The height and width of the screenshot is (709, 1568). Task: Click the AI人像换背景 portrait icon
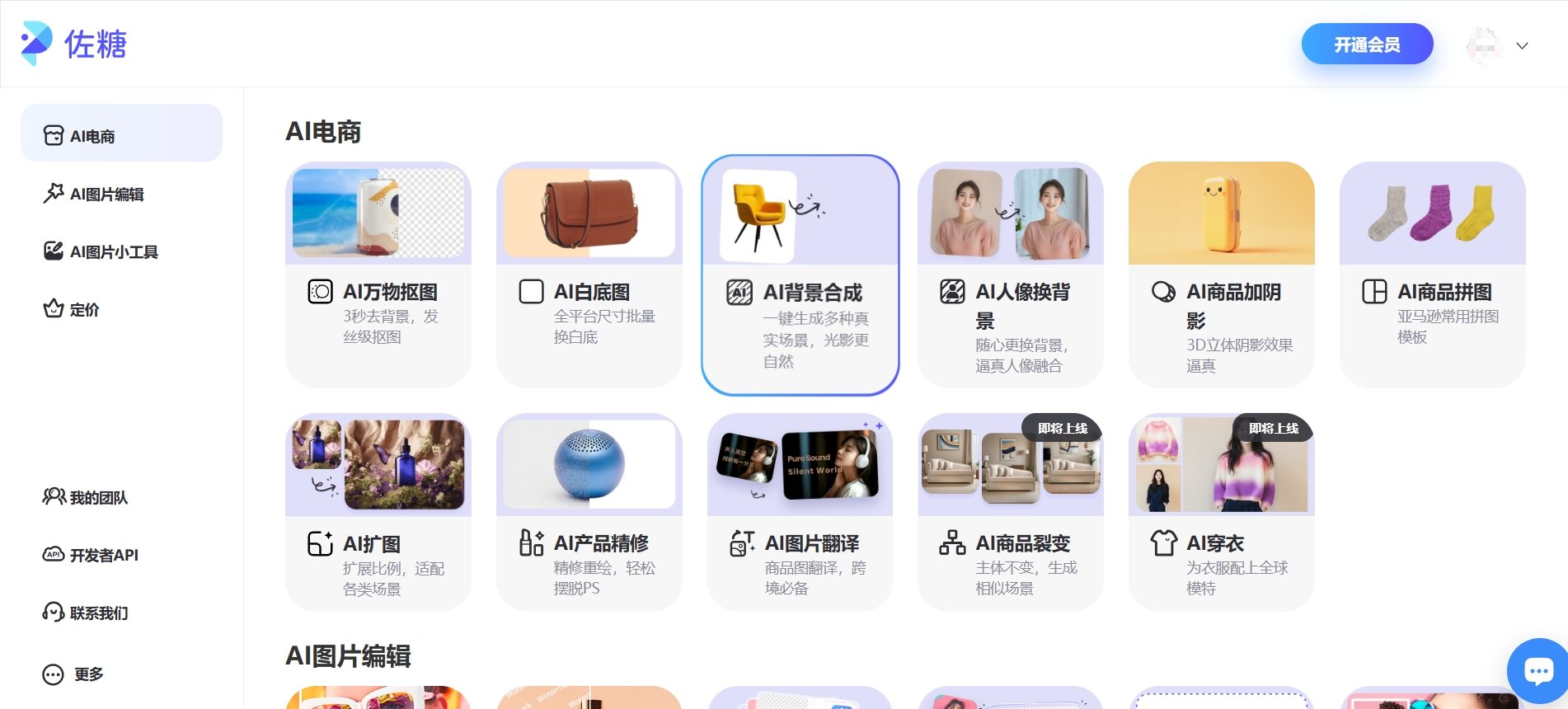[x=952, y=291]
